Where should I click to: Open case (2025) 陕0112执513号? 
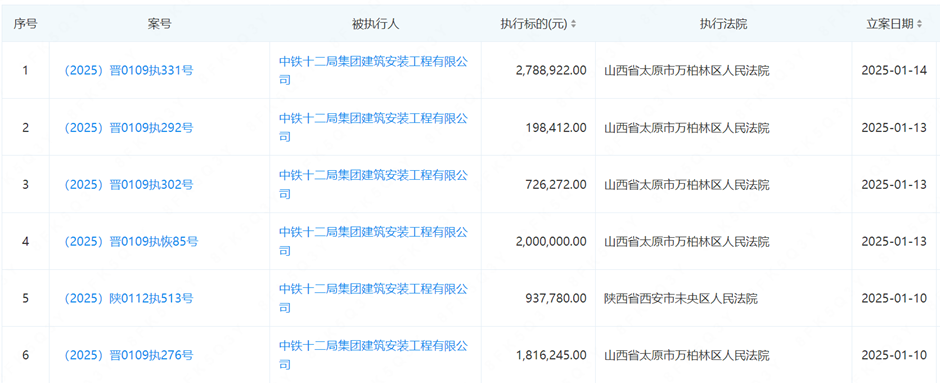[128, 298]
